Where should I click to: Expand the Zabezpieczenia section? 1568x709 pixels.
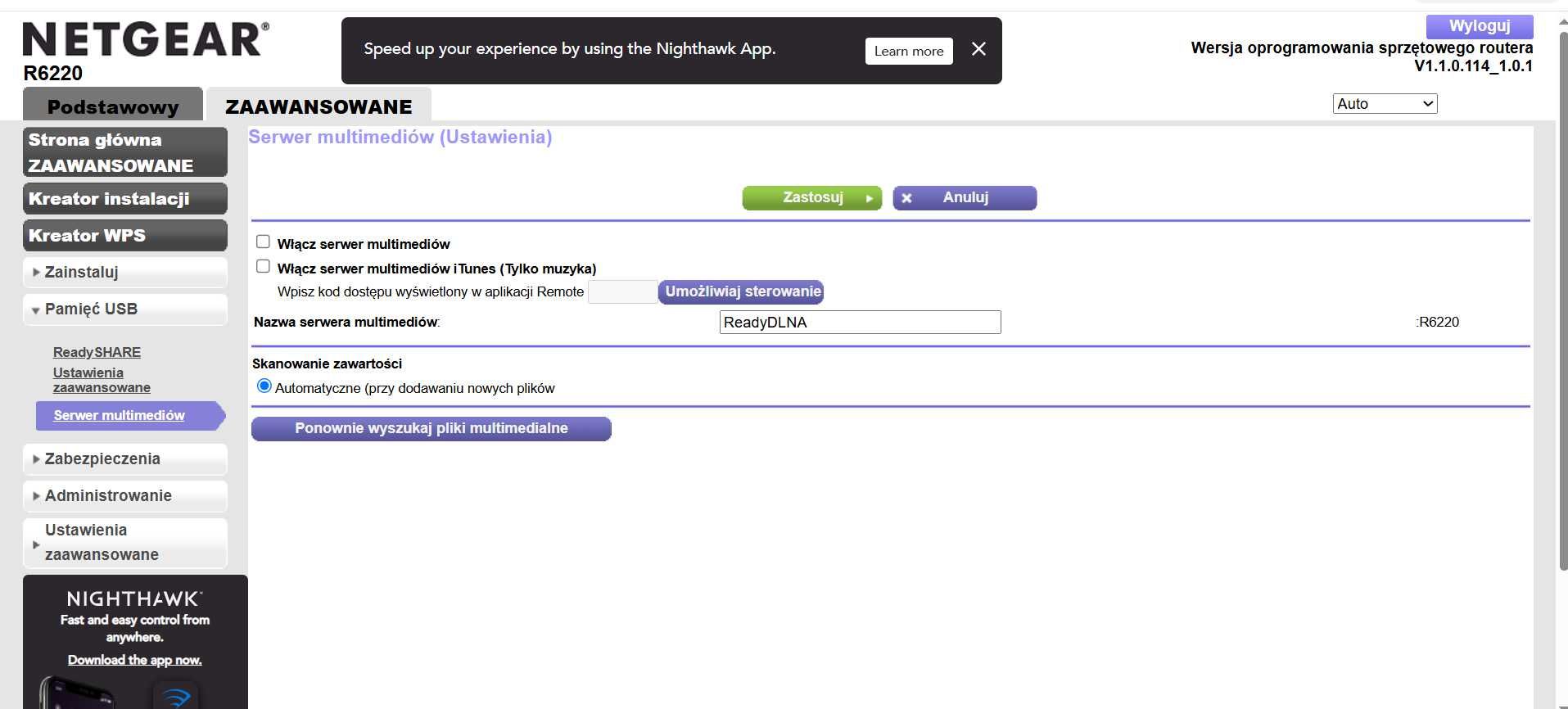point(125,458)
